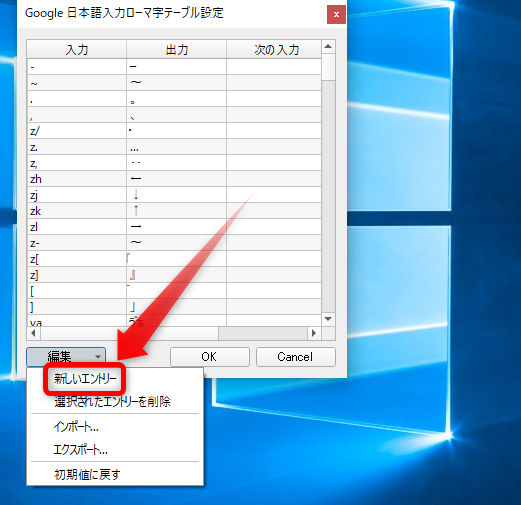The image size is (521, 505).
Task: Close the romaji table settings dialog
Action: (336, 14)
